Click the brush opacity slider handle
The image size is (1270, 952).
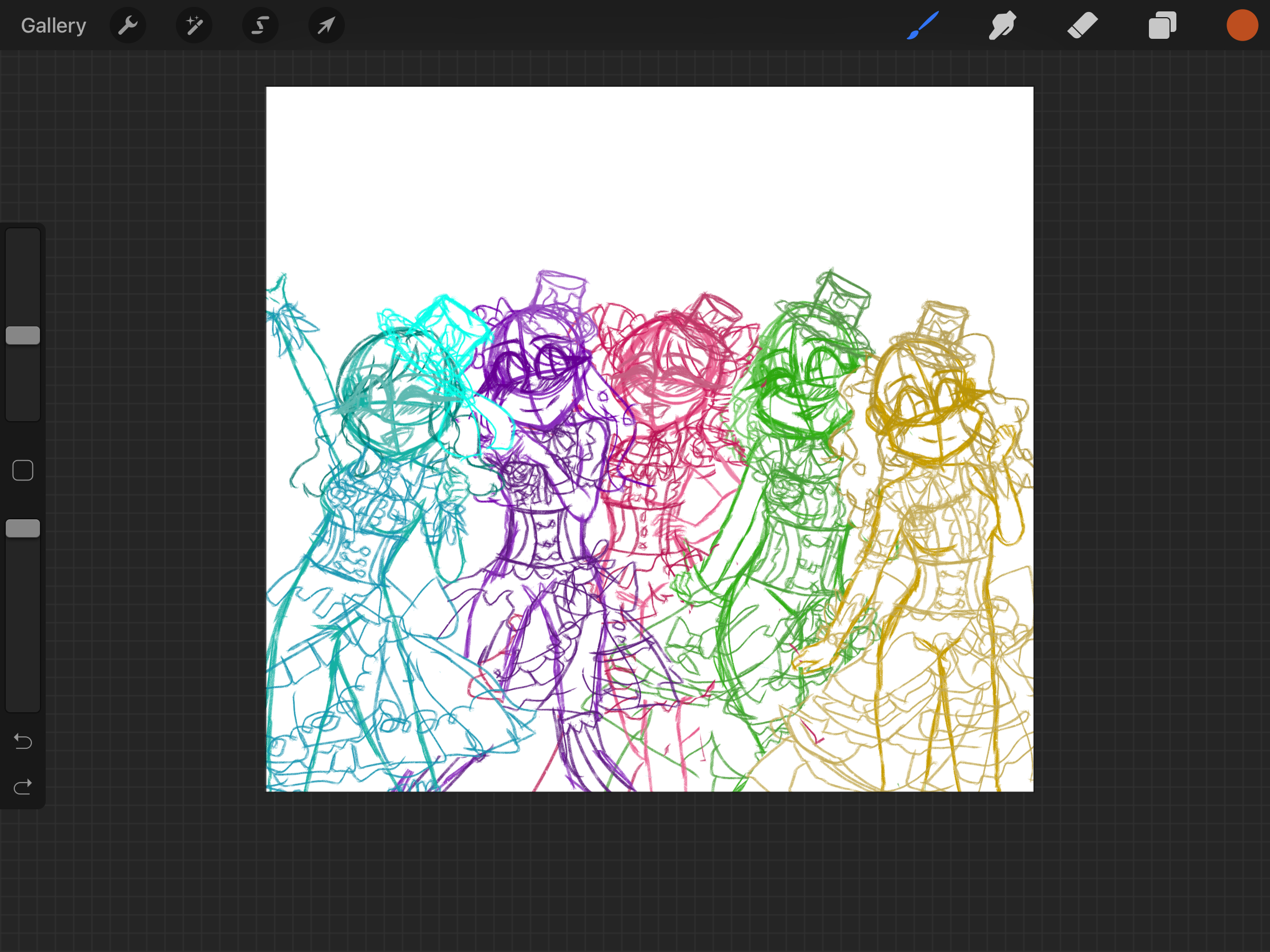coord(23,529)
